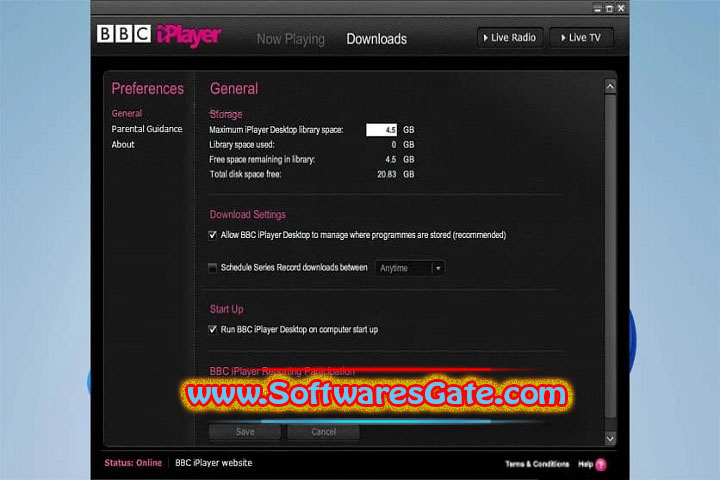The height and width of the screenshot is (480, 720).
Task: Open the BBC iPlayer website link
Action: 214,463
